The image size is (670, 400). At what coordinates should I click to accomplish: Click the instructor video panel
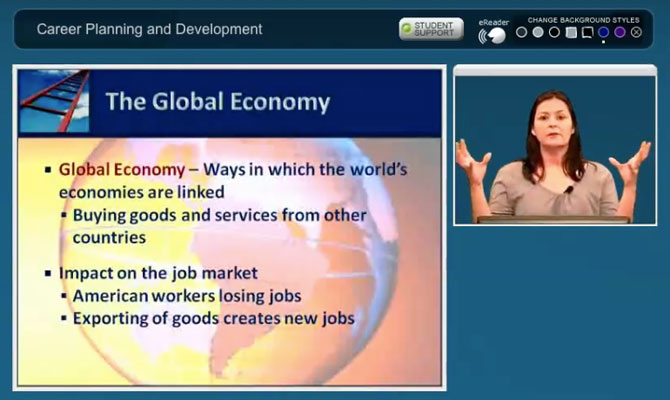pos(555,150)
